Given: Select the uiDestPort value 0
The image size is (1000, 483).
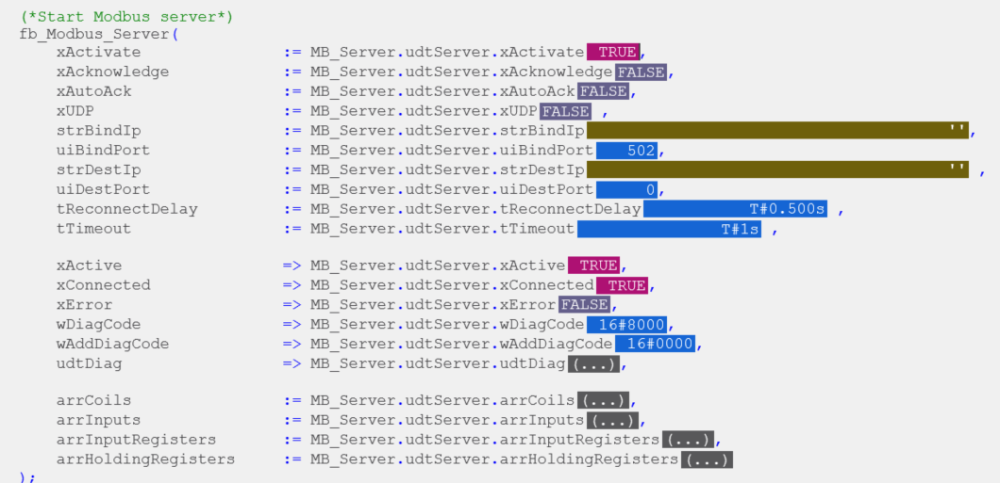Looking at the screenshot, I should [x=626, y=189].
